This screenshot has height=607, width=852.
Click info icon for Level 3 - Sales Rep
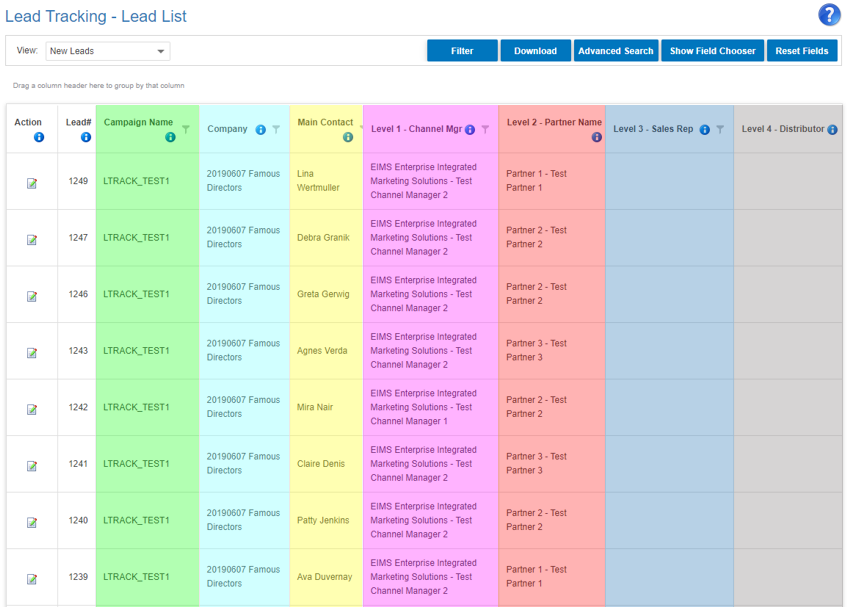click(x=705, y=129)
